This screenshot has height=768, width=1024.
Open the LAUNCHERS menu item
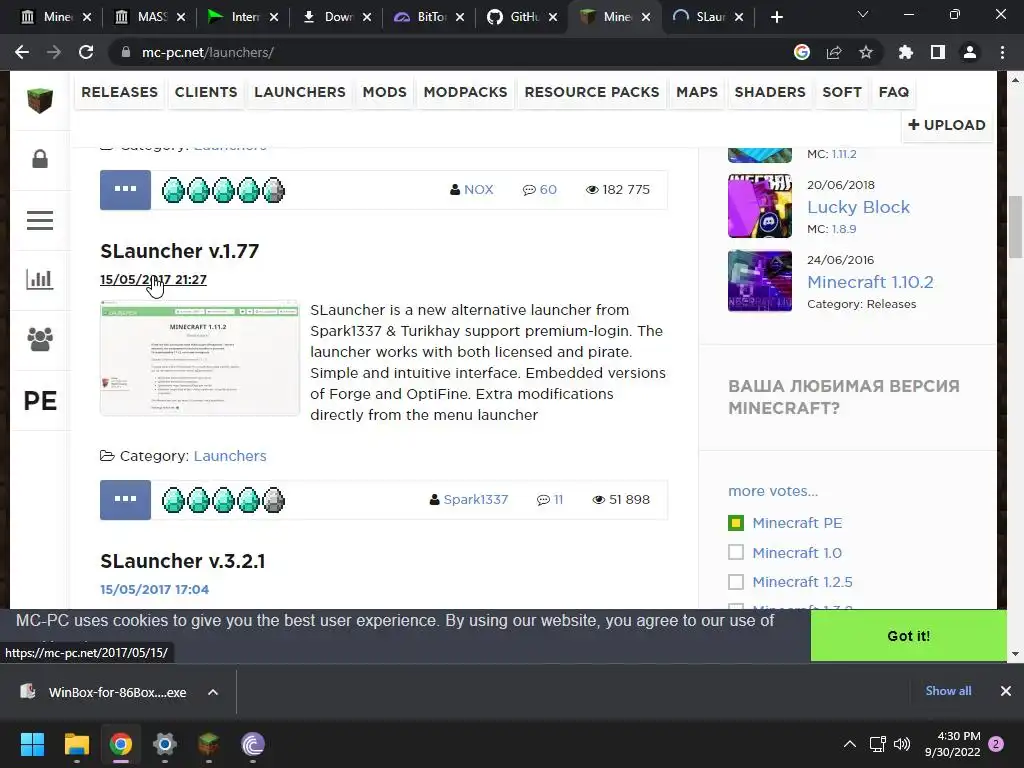click(300, 92)
